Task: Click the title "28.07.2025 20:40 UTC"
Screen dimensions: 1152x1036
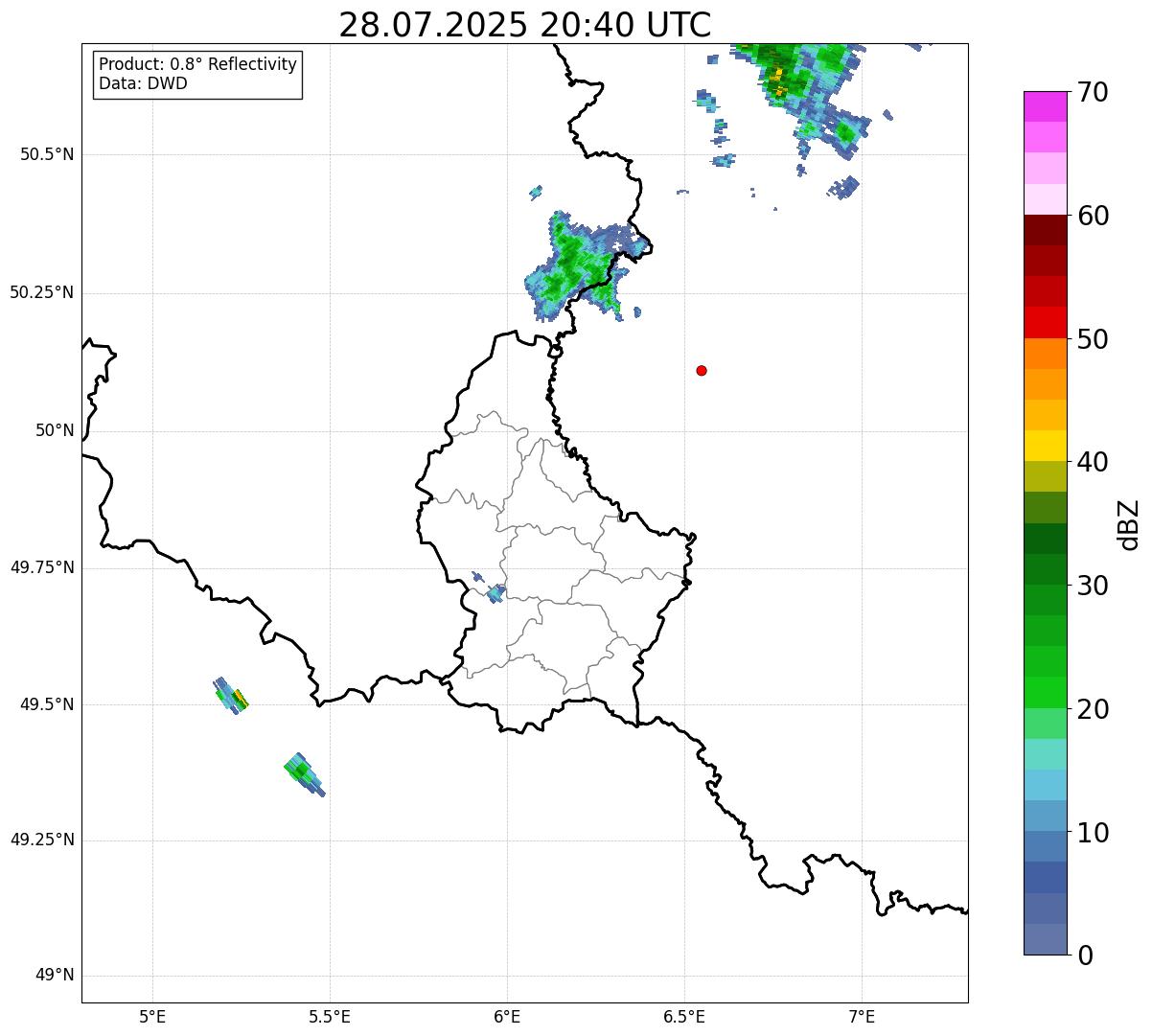Action: point(525,24)
